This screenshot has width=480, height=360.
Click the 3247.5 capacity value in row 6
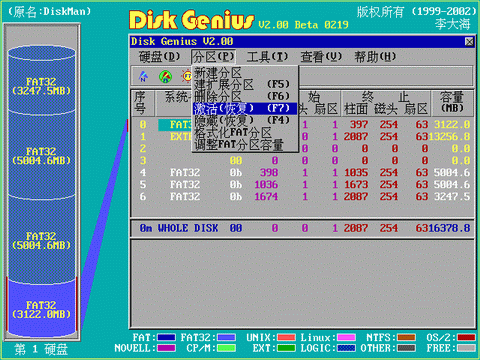(x=452, y=197)
